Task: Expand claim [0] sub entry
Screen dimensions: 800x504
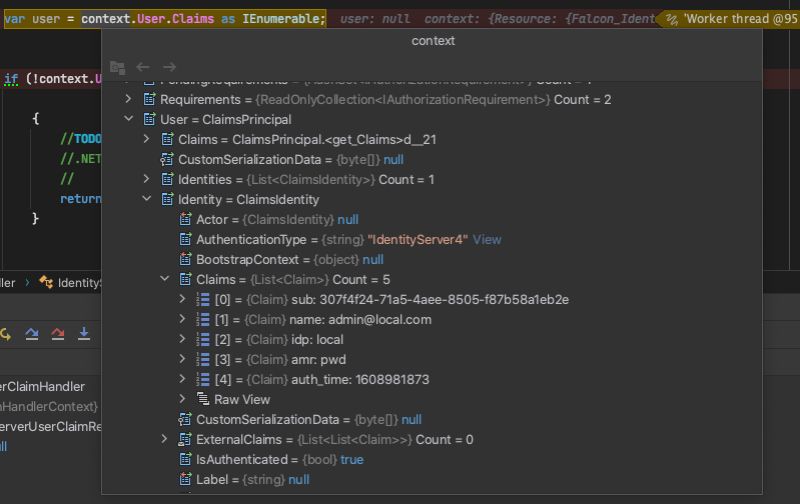Action: coord(183,299)
